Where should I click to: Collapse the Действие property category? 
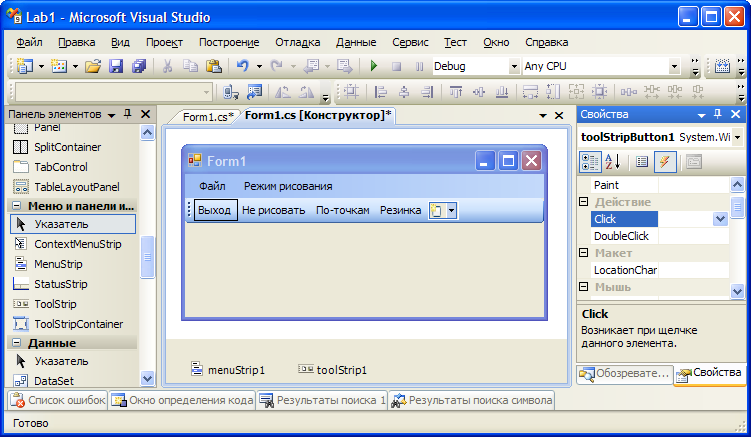[x=583, y=201]
